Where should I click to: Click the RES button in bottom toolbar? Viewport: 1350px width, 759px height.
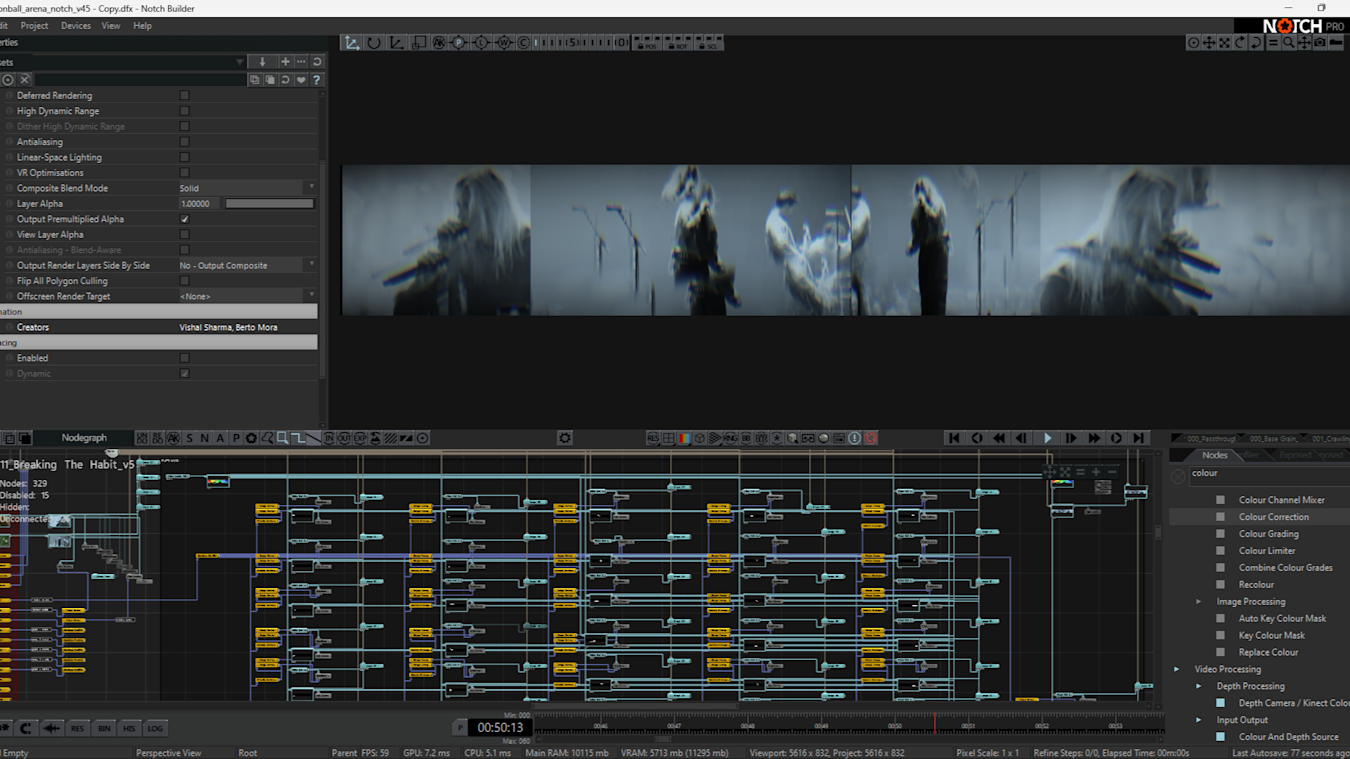click(x=77, y=728)
